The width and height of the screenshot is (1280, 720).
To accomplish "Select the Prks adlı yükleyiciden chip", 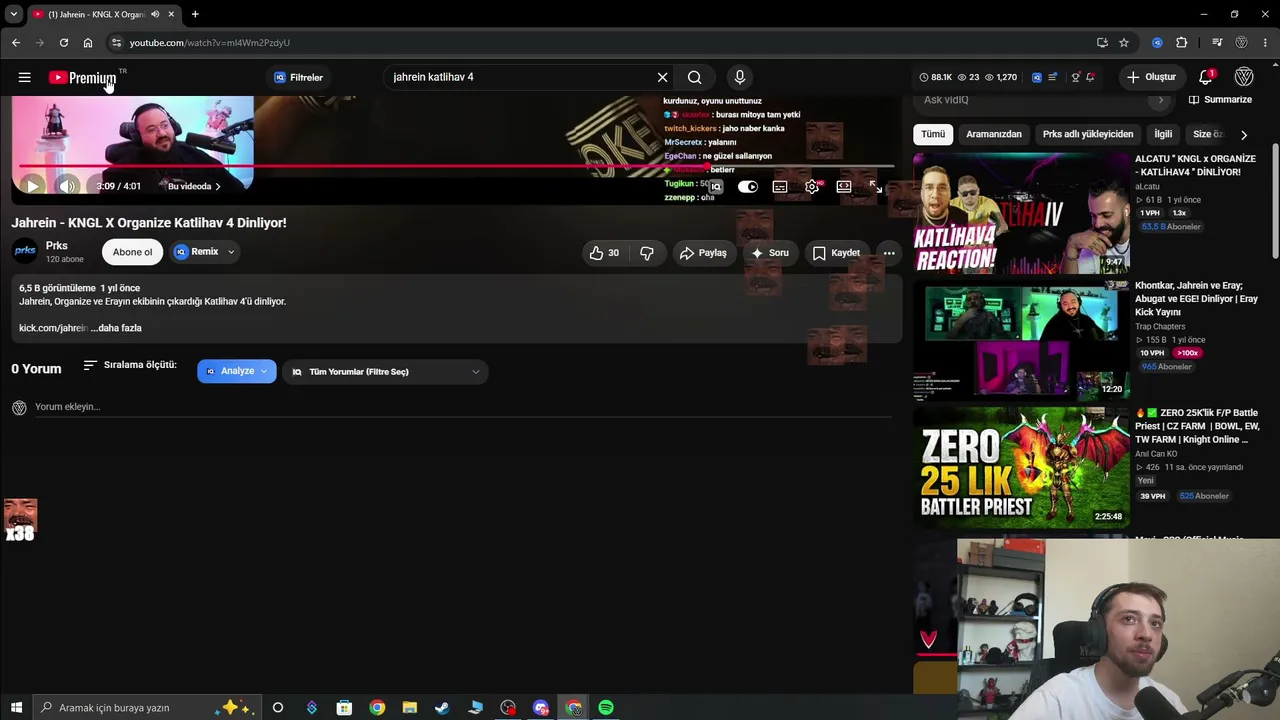I will (x=1088, y=134).
